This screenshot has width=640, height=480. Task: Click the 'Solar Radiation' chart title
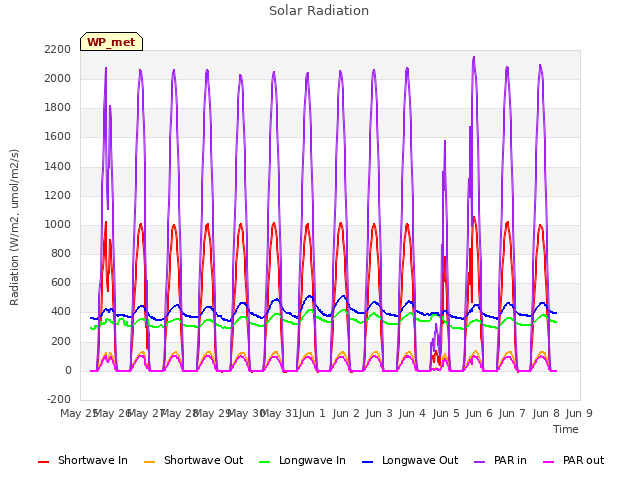(x=319, y=11)
